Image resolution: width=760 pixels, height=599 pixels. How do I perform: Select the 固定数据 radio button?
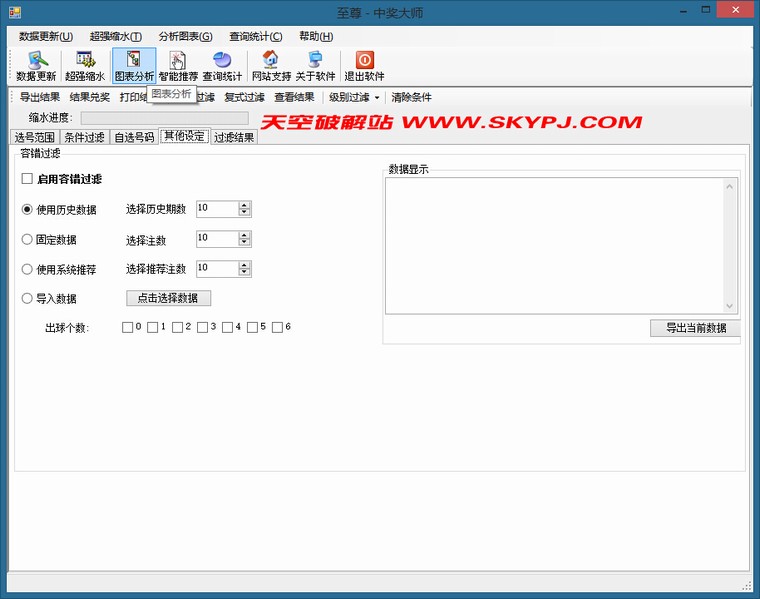[x=28, y=240]
